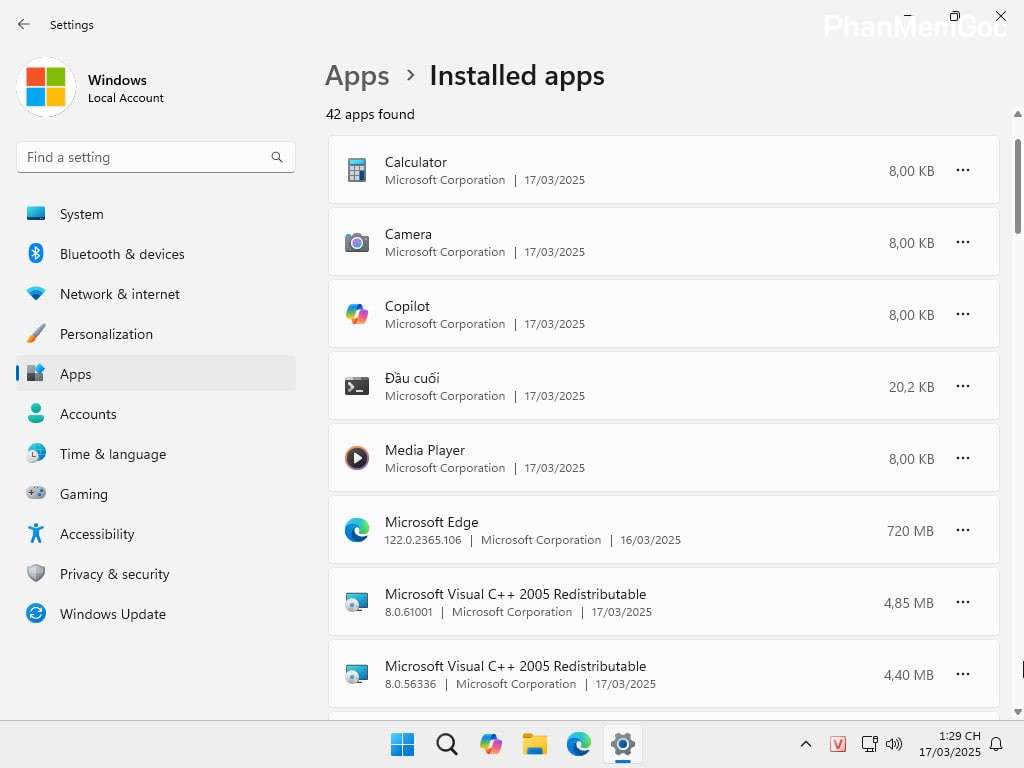
Task: Select Time & language in sidebar
Action: (x=112, y=454)
